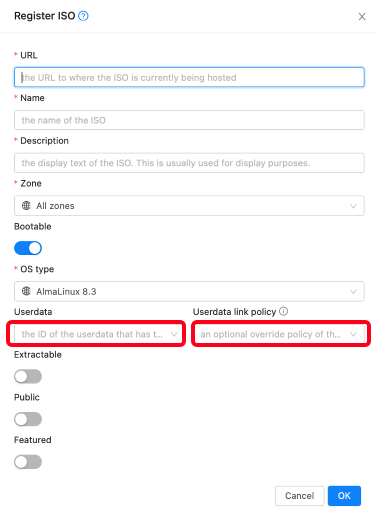Image resolution: width=377 pixels, height=520 pixels.
Task: Expand the AlmaLinux 8.3 OS type selector
Action: [189, 291]
